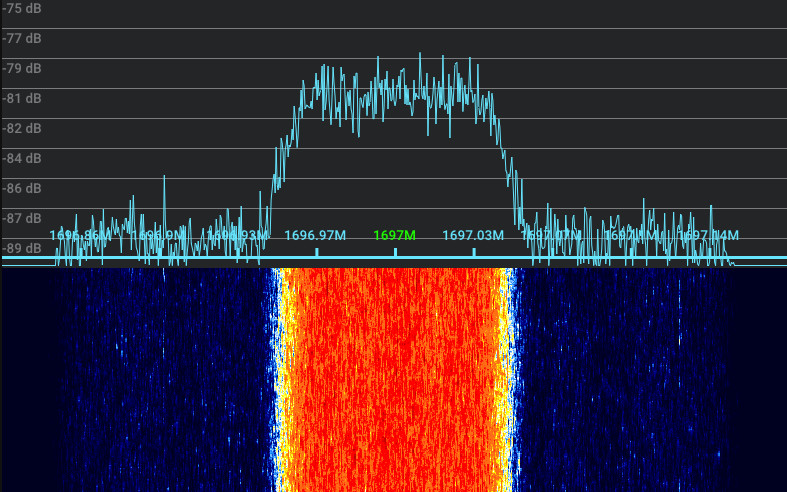This screenshot has width=787, height=492.
Task: Click the tick mark below 1697.03M
Action: (x=474, y=252)
